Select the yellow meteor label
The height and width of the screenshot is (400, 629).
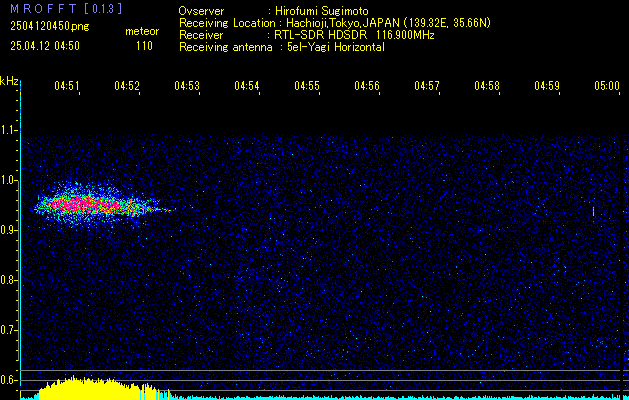(x=141, y=32)
